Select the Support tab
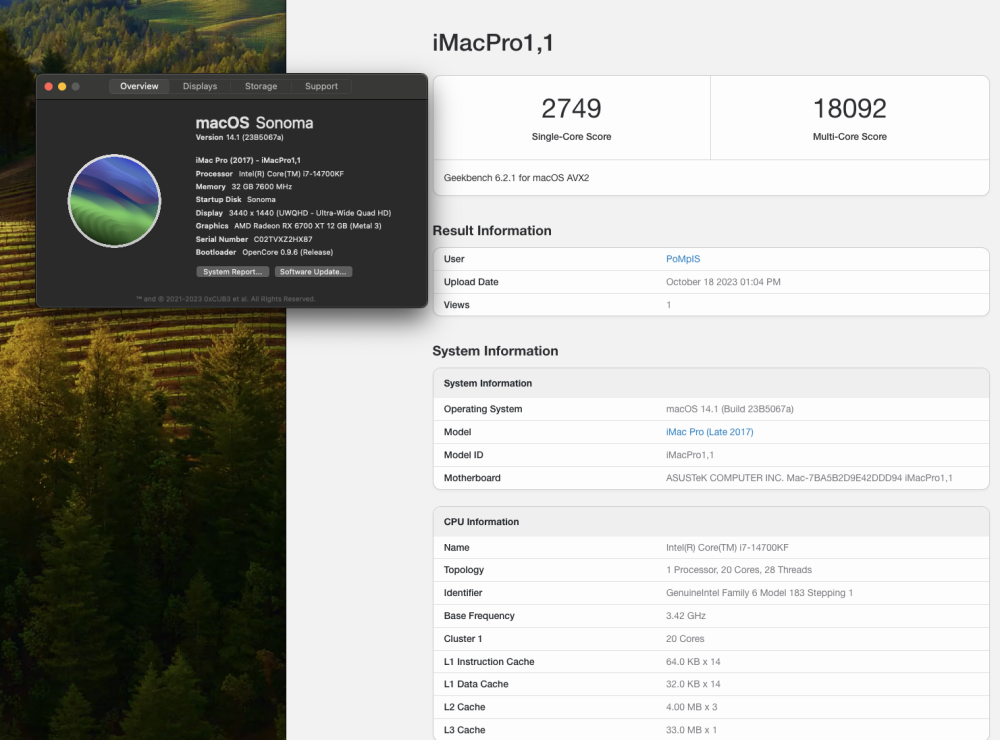 (x=321, y=86)
